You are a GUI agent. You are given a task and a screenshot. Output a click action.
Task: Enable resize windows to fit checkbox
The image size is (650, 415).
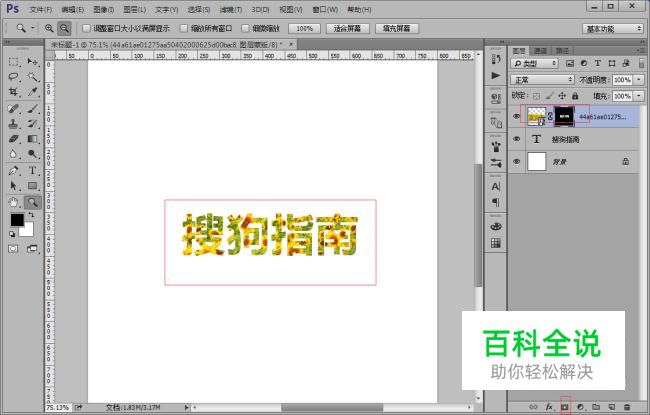pyautogui.click(x=86, y=28)
